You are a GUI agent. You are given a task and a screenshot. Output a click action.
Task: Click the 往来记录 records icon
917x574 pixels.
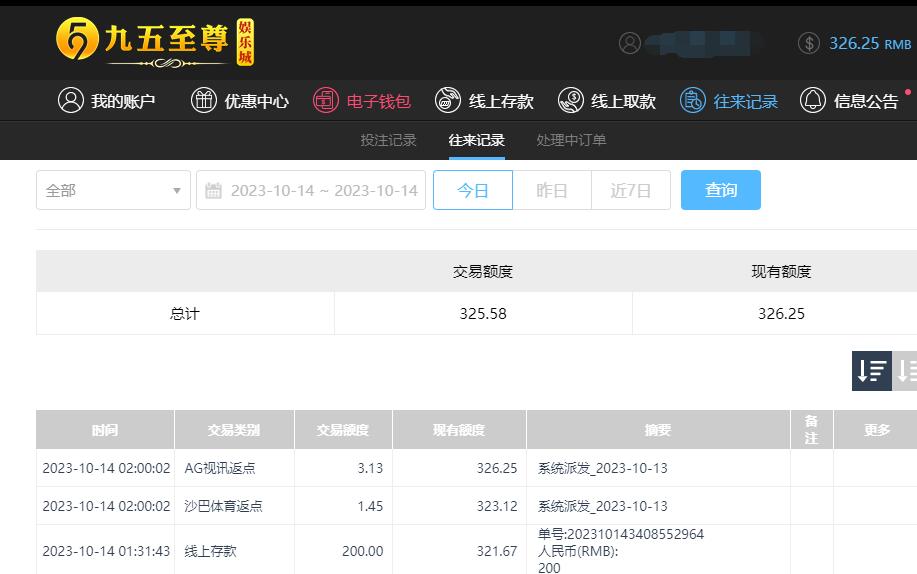click(692, 100)
